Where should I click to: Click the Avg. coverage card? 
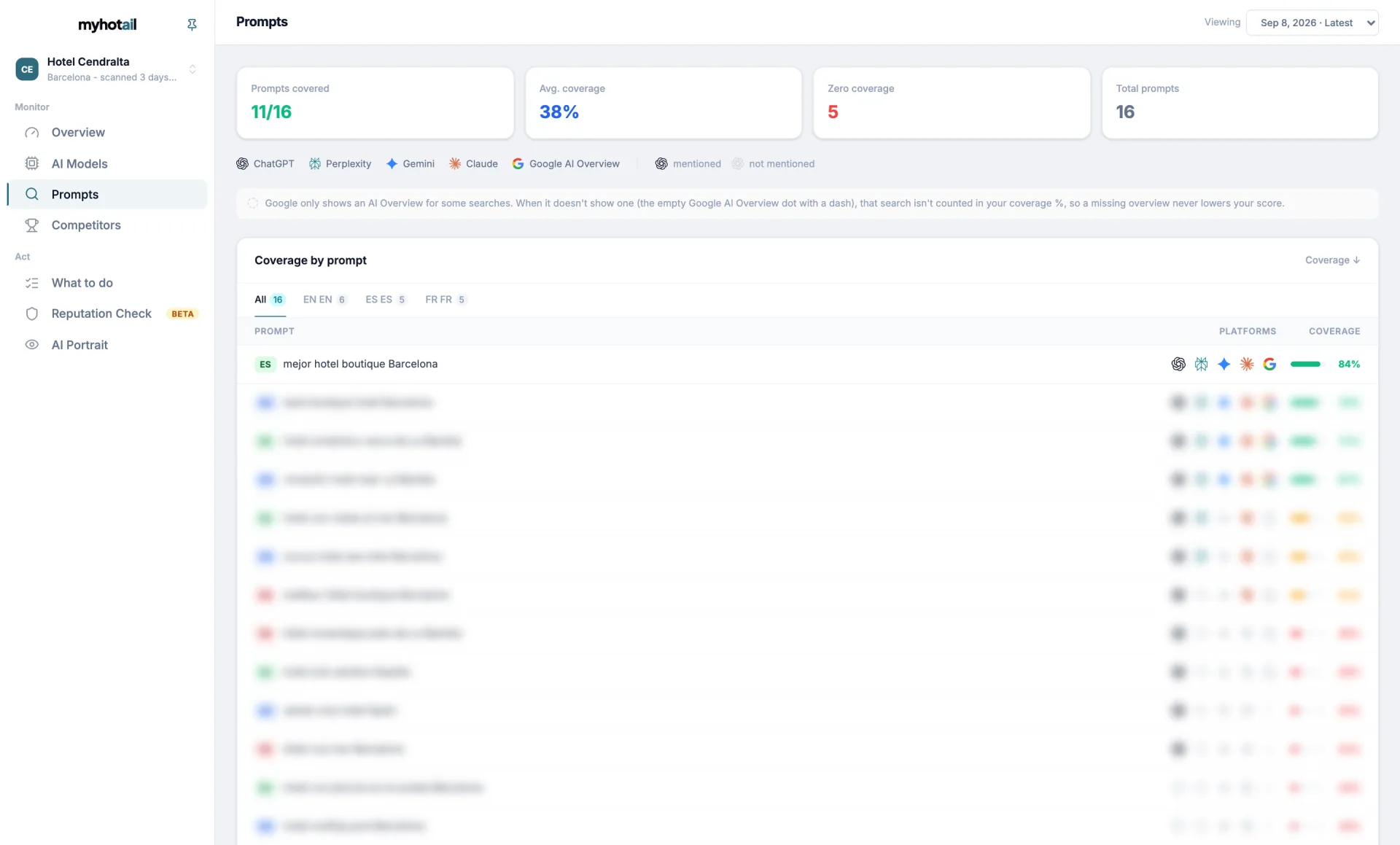(663, 103)
